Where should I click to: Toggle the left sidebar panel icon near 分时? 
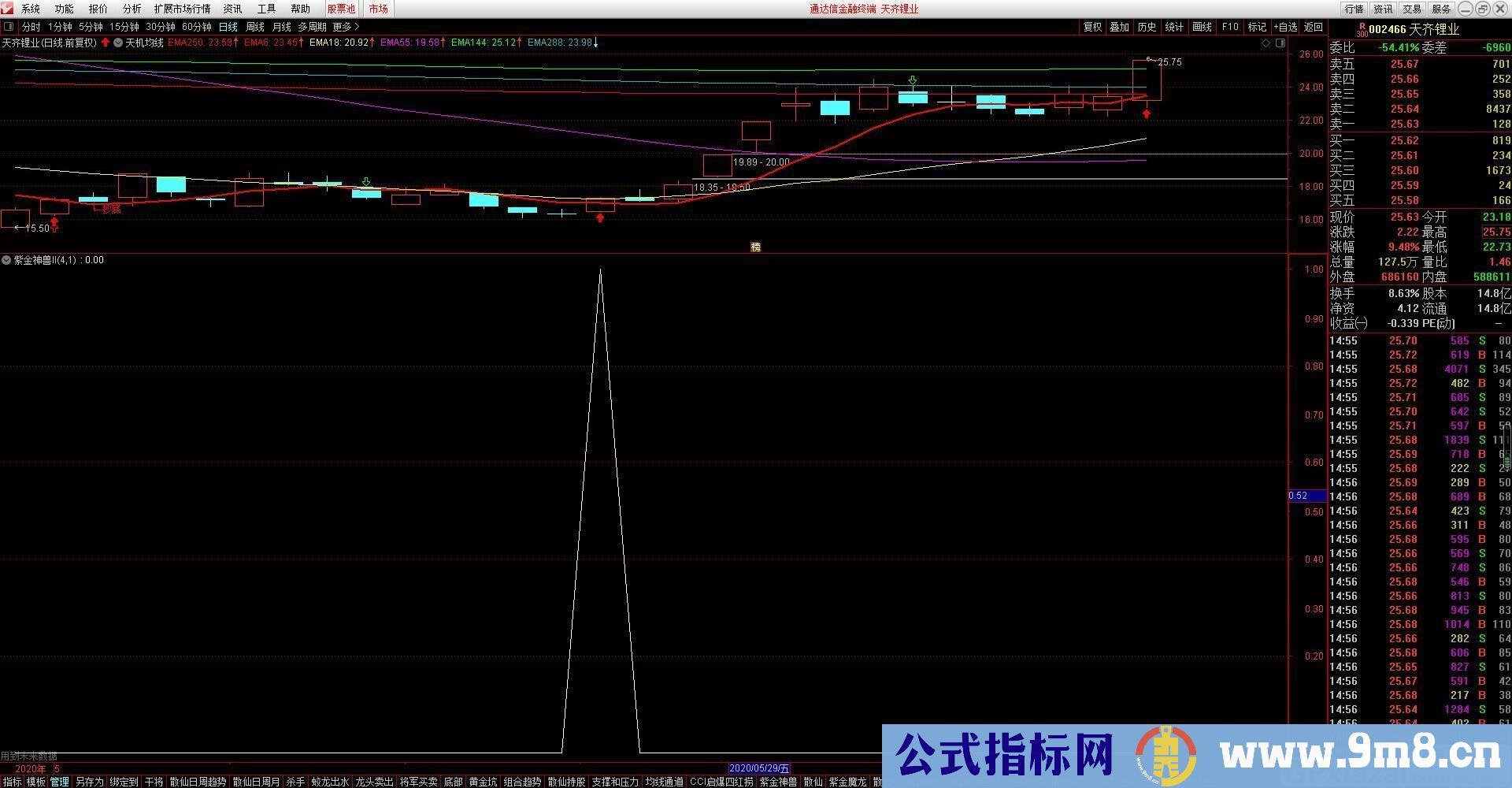pyautogui.click(x=9, y=27)
